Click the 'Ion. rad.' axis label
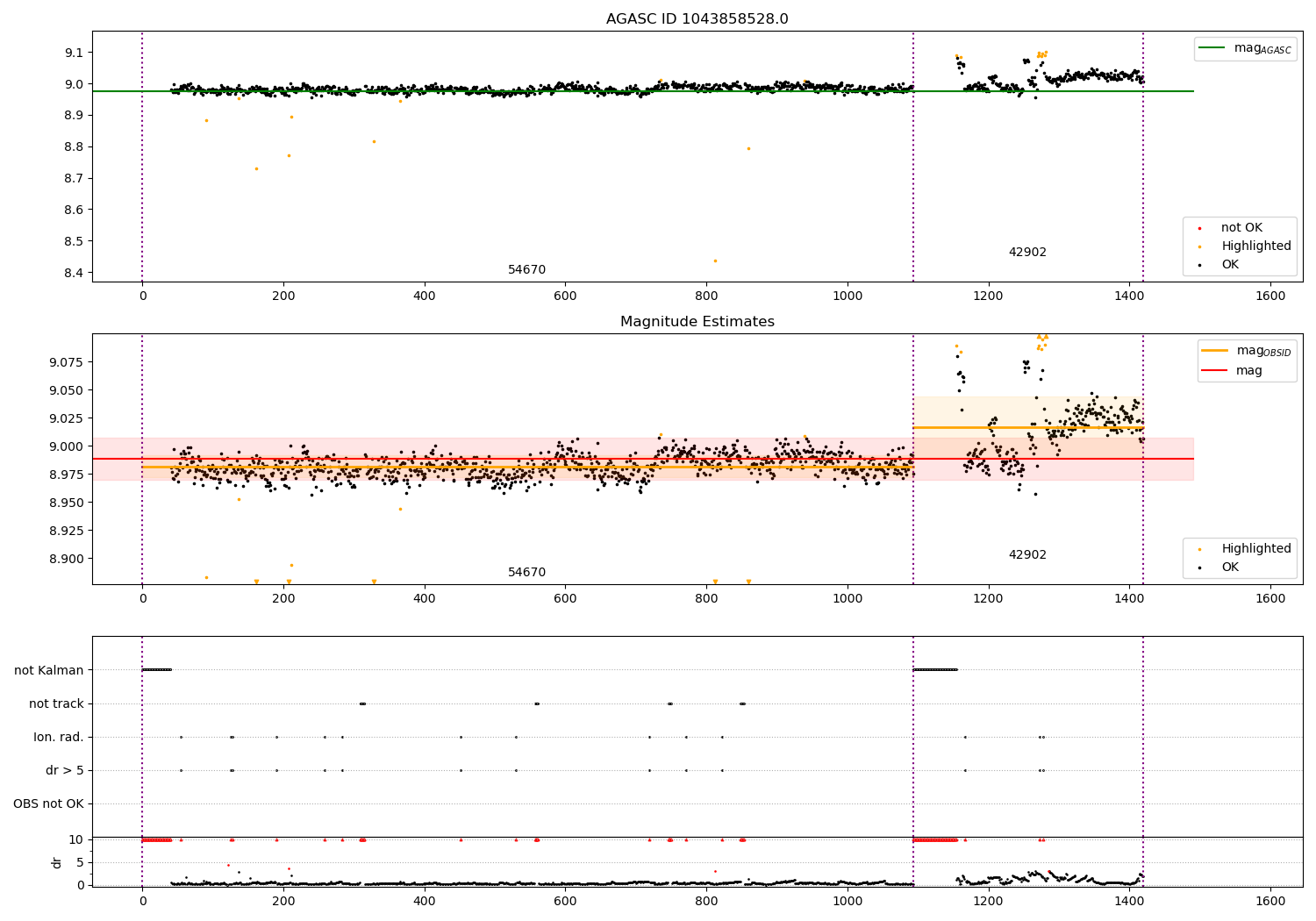 tap(59, 738)
